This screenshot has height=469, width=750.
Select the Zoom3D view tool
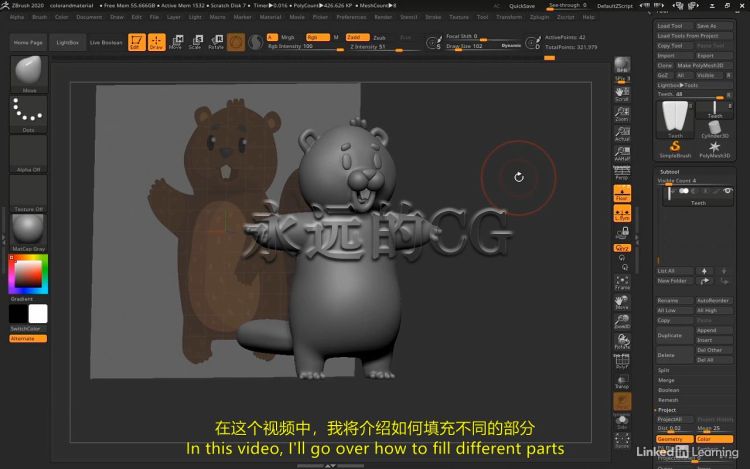tap(622, 322)
